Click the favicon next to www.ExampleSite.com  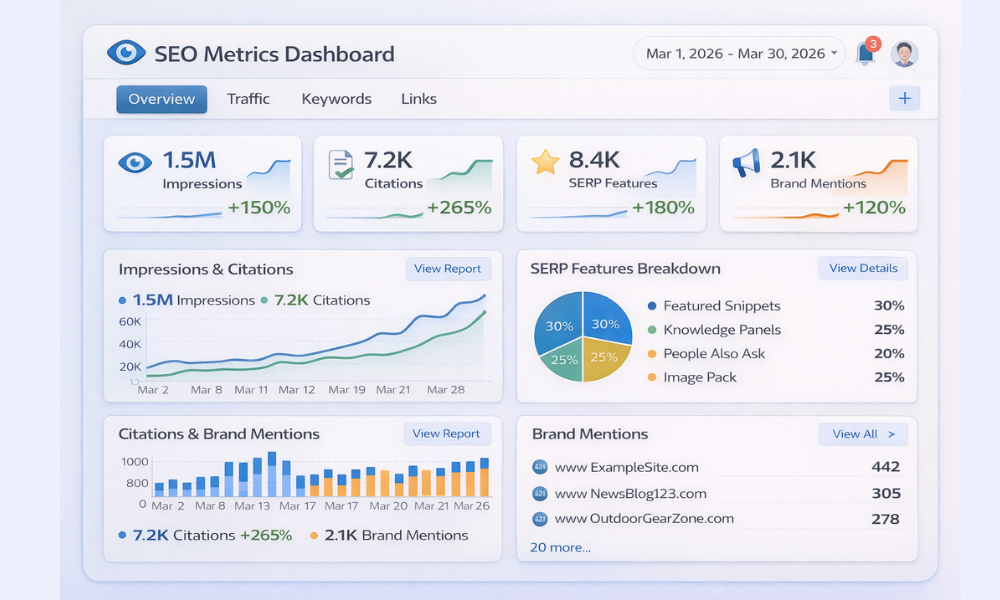pos(540,467)
